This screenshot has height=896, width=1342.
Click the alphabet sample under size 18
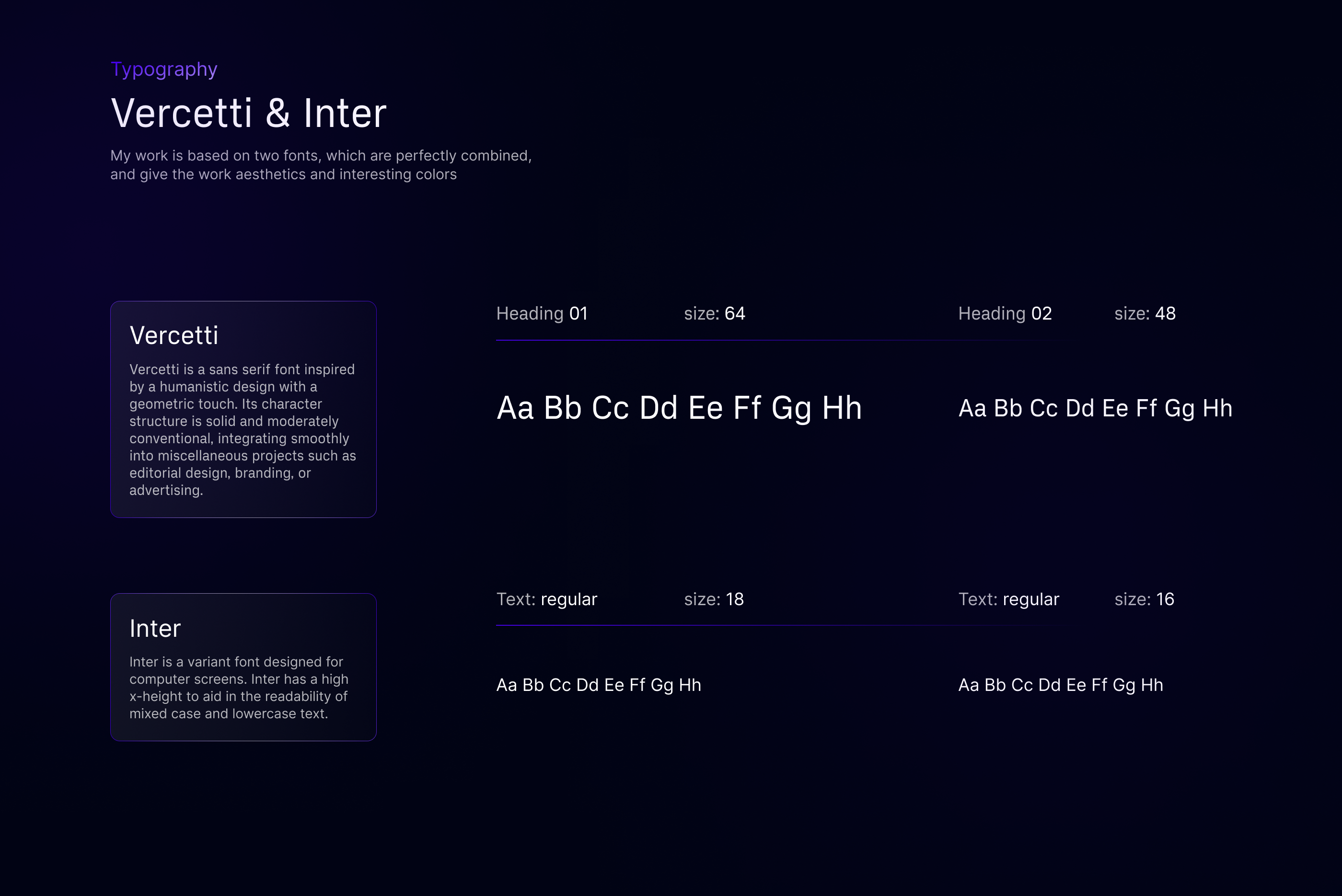pos(599,685)
